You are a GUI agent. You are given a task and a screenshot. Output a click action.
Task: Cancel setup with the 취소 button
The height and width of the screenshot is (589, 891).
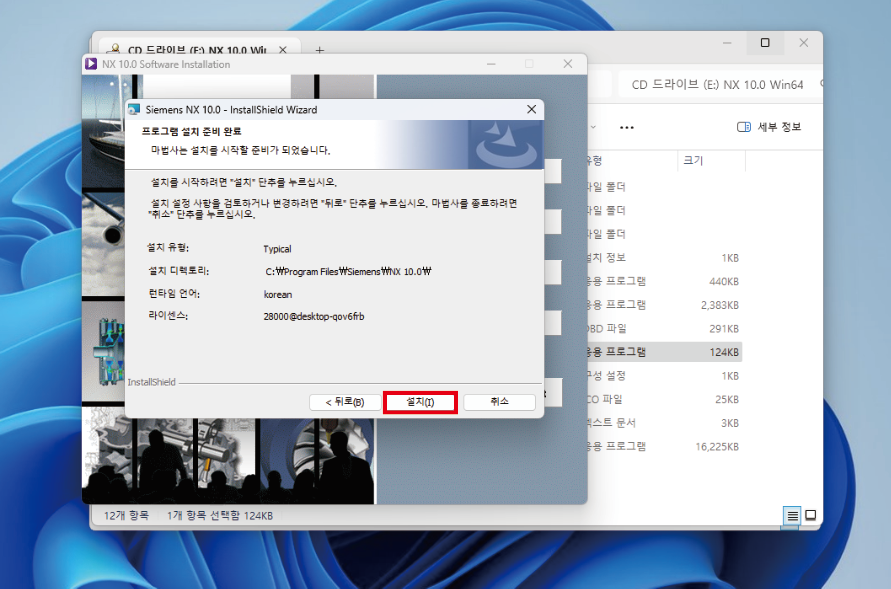tap(499, 402)
